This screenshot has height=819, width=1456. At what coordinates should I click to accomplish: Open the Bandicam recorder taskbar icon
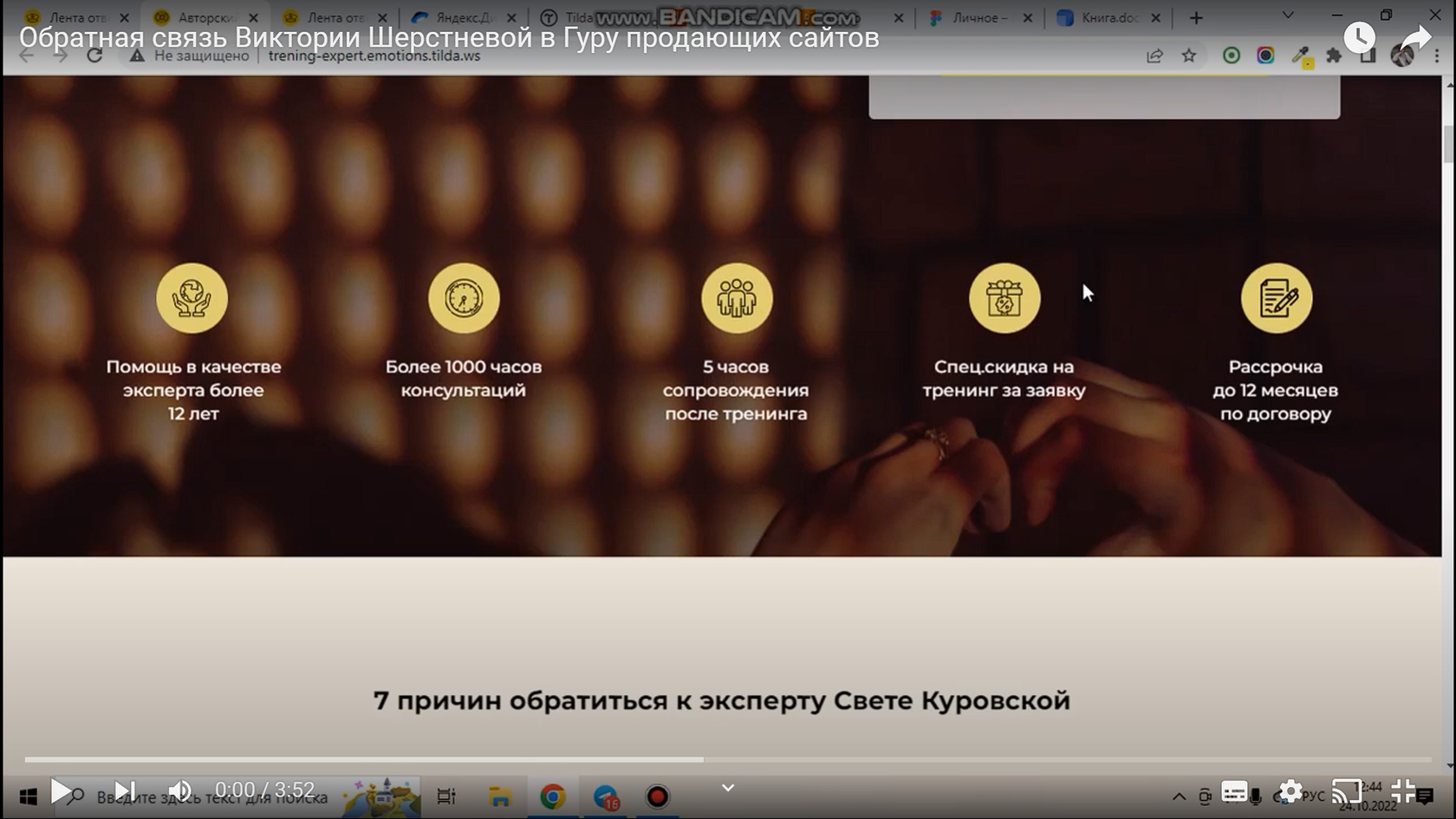tap(657, 796)
